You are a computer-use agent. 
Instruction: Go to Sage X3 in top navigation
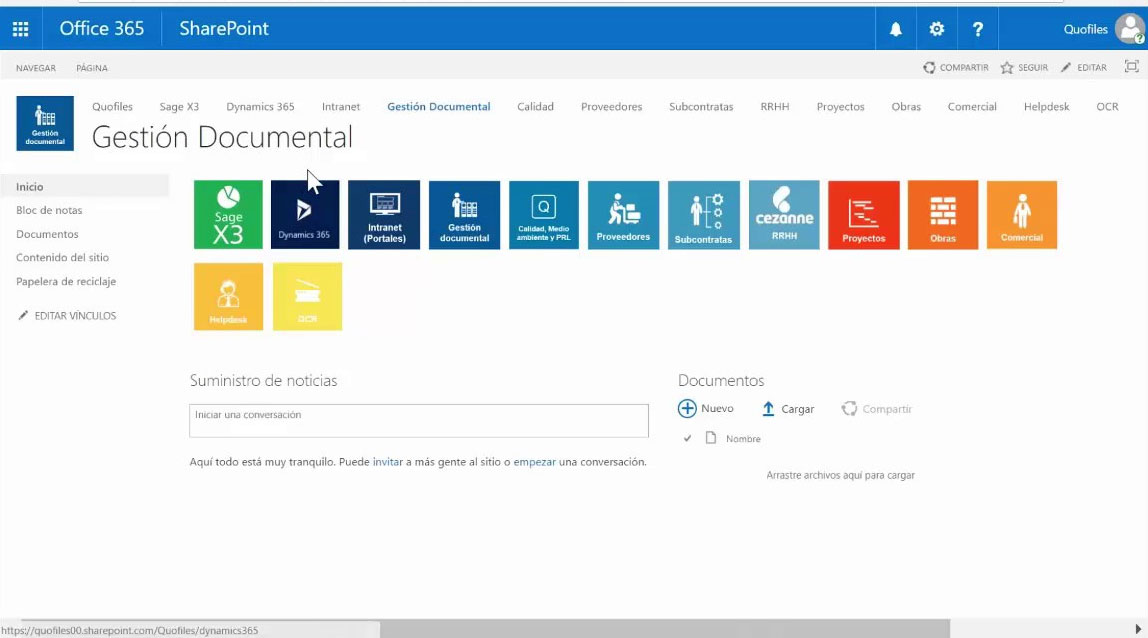(x=179, y=106)
